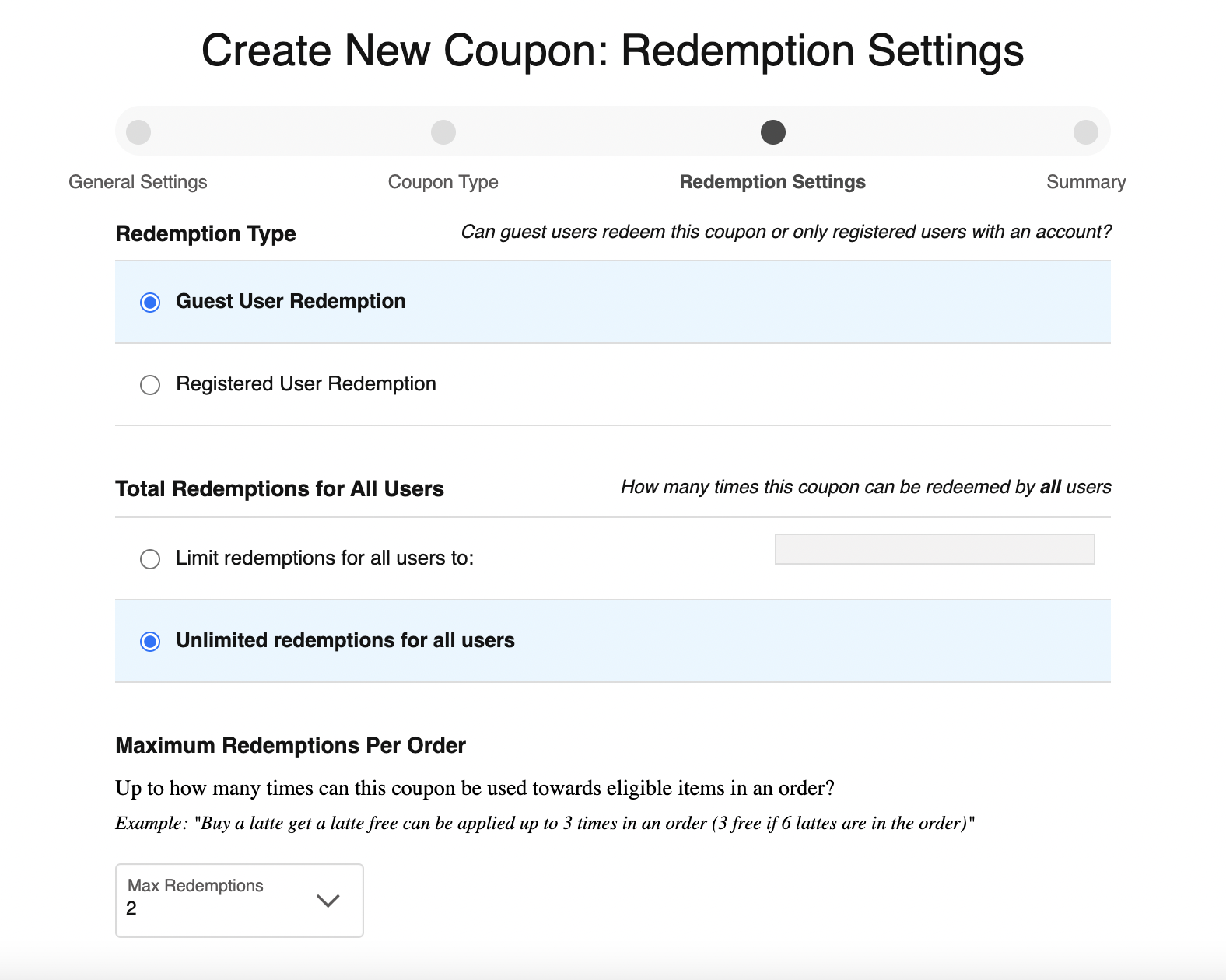Select the Unlimited redemptions radio button
The width and height of the screenshot is (1226, 980).
pos(150,642)
